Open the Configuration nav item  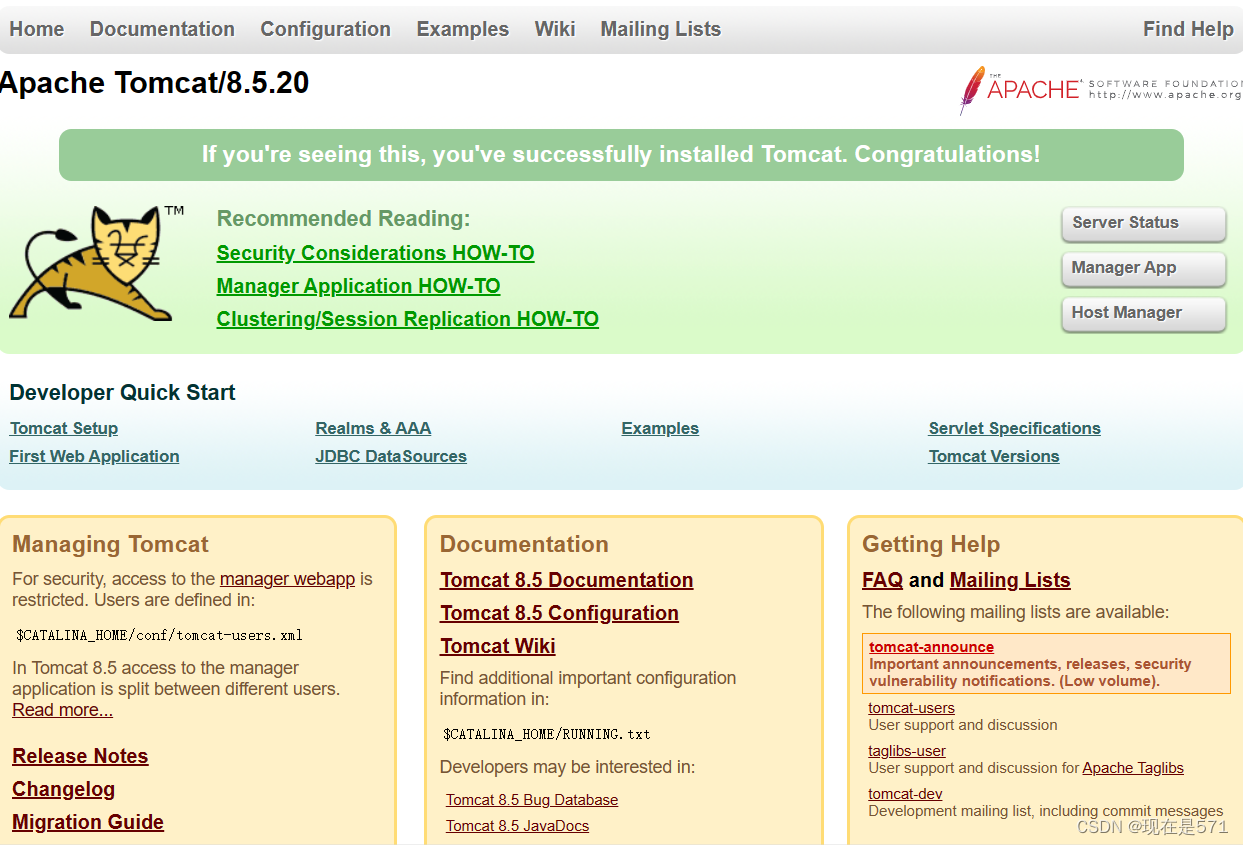click(325, 29)
